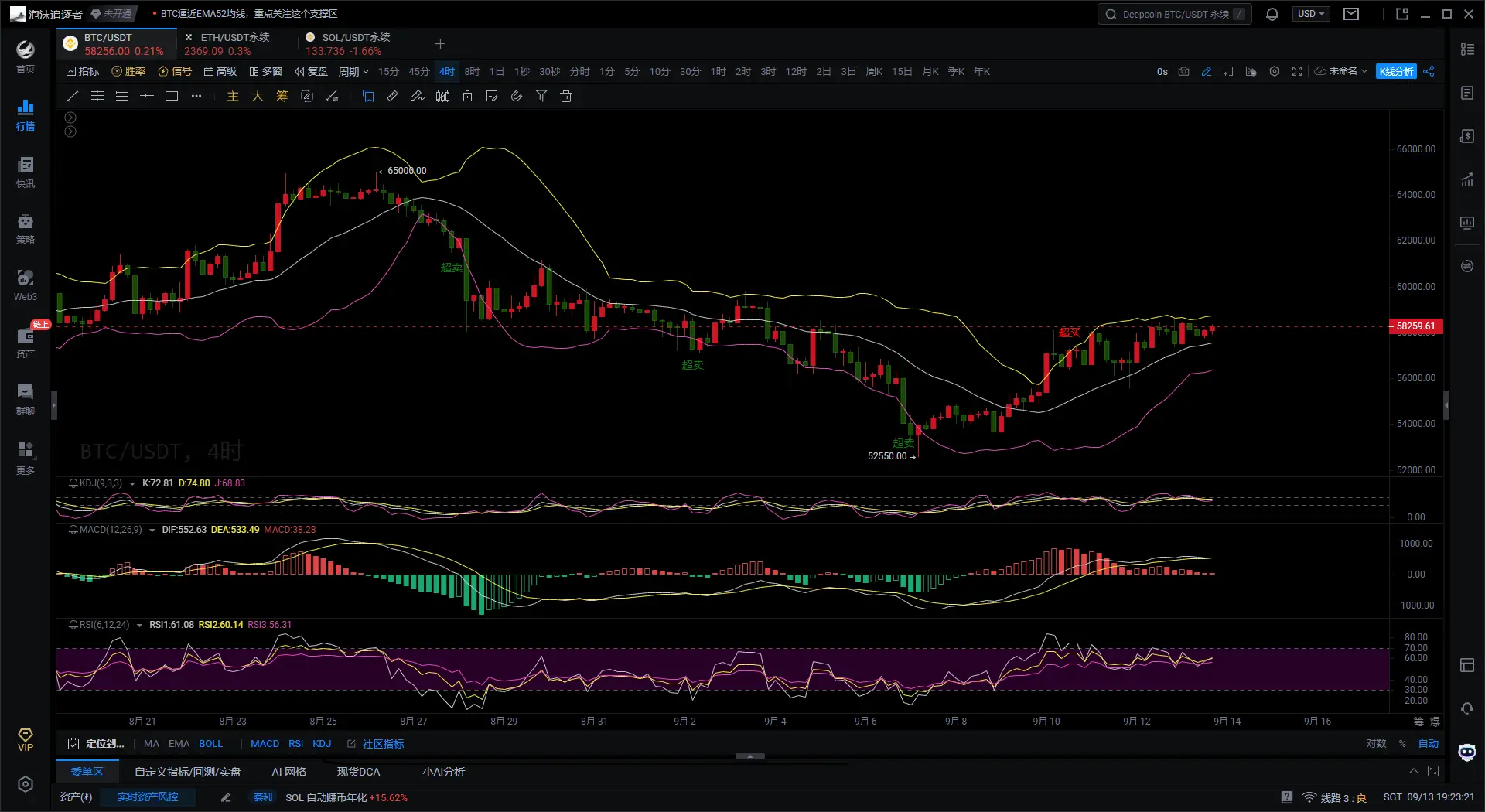Viewport: 1485px width, 812px height.
Task: Select the trend line drawing tool
Action: click(73, 97)
